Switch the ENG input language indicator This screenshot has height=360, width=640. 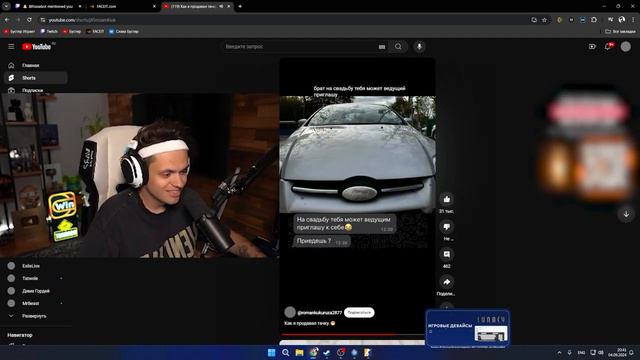(581, 353)
